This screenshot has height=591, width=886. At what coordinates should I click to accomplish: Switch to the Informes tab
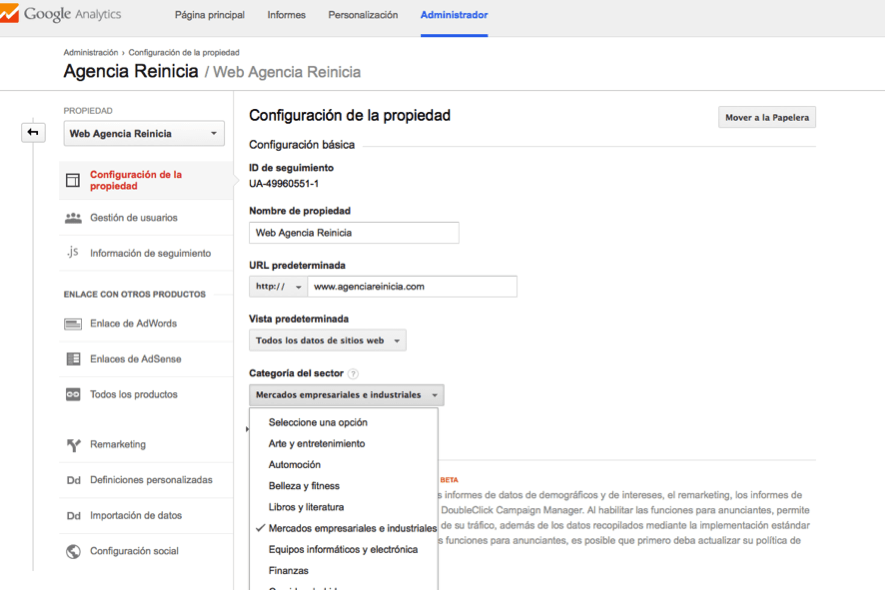(286, 15)
